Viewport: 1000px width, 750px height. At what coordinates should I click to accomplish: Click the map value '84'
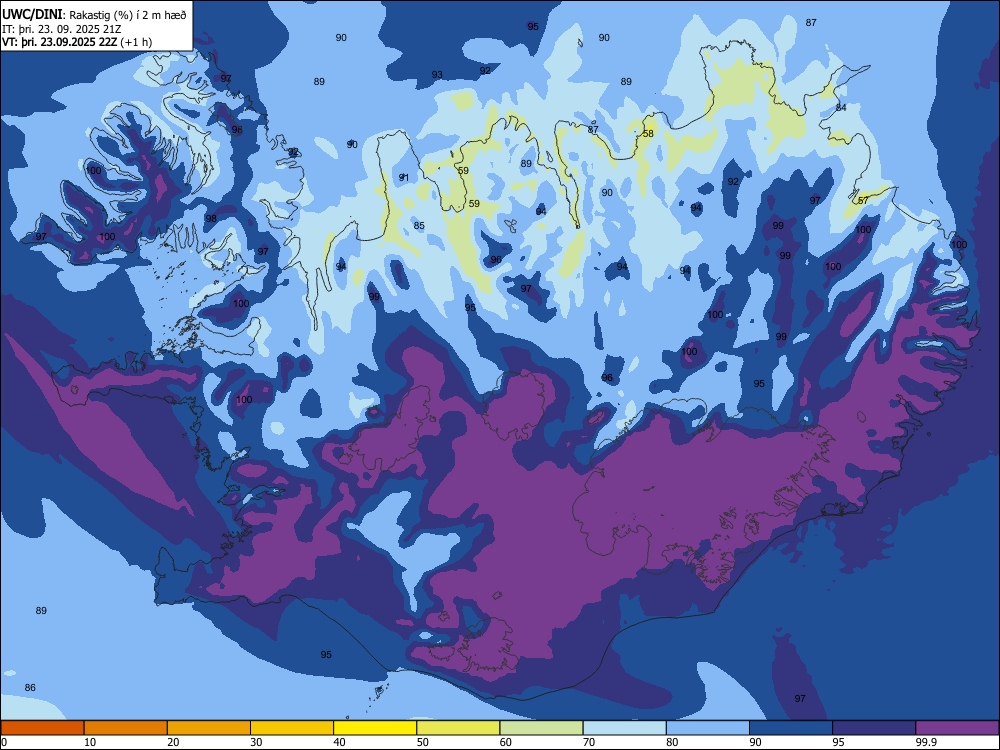[841, 107]
